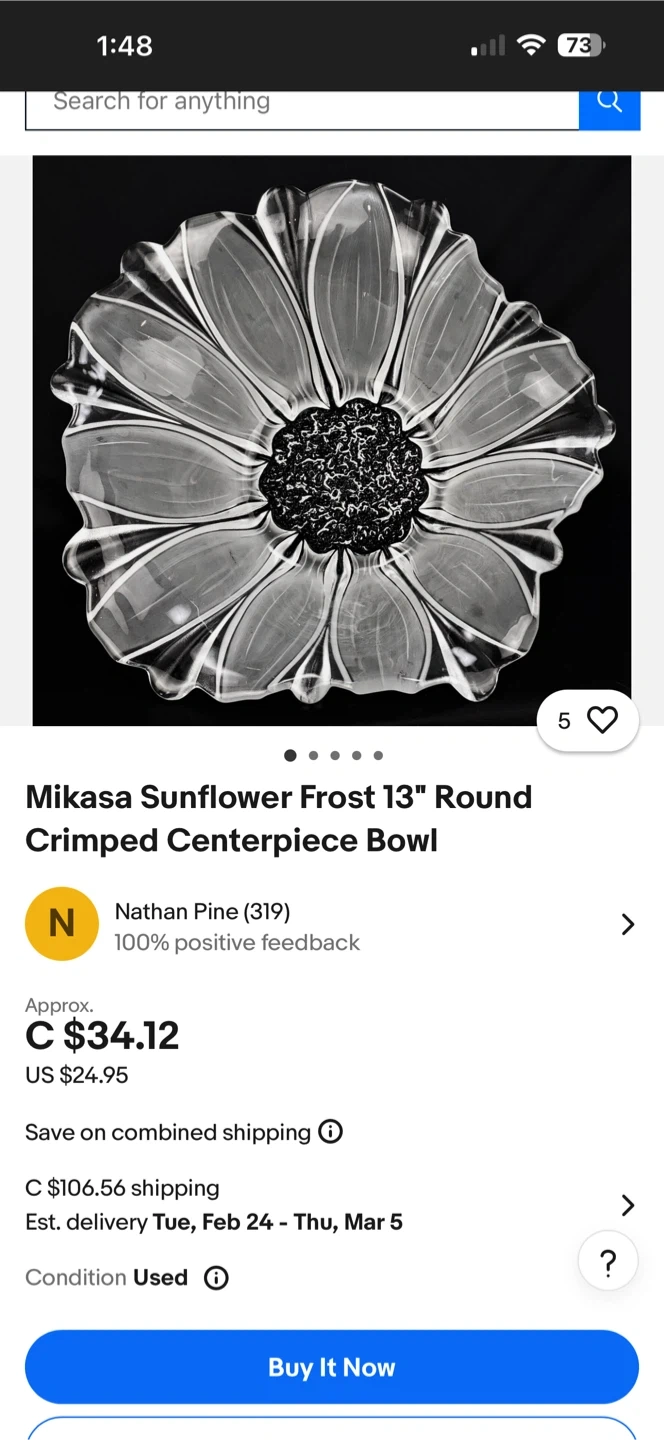Jump to last photo pagination dot
This screenshot has height=1440, width=664.
click(x=378, y=756)
